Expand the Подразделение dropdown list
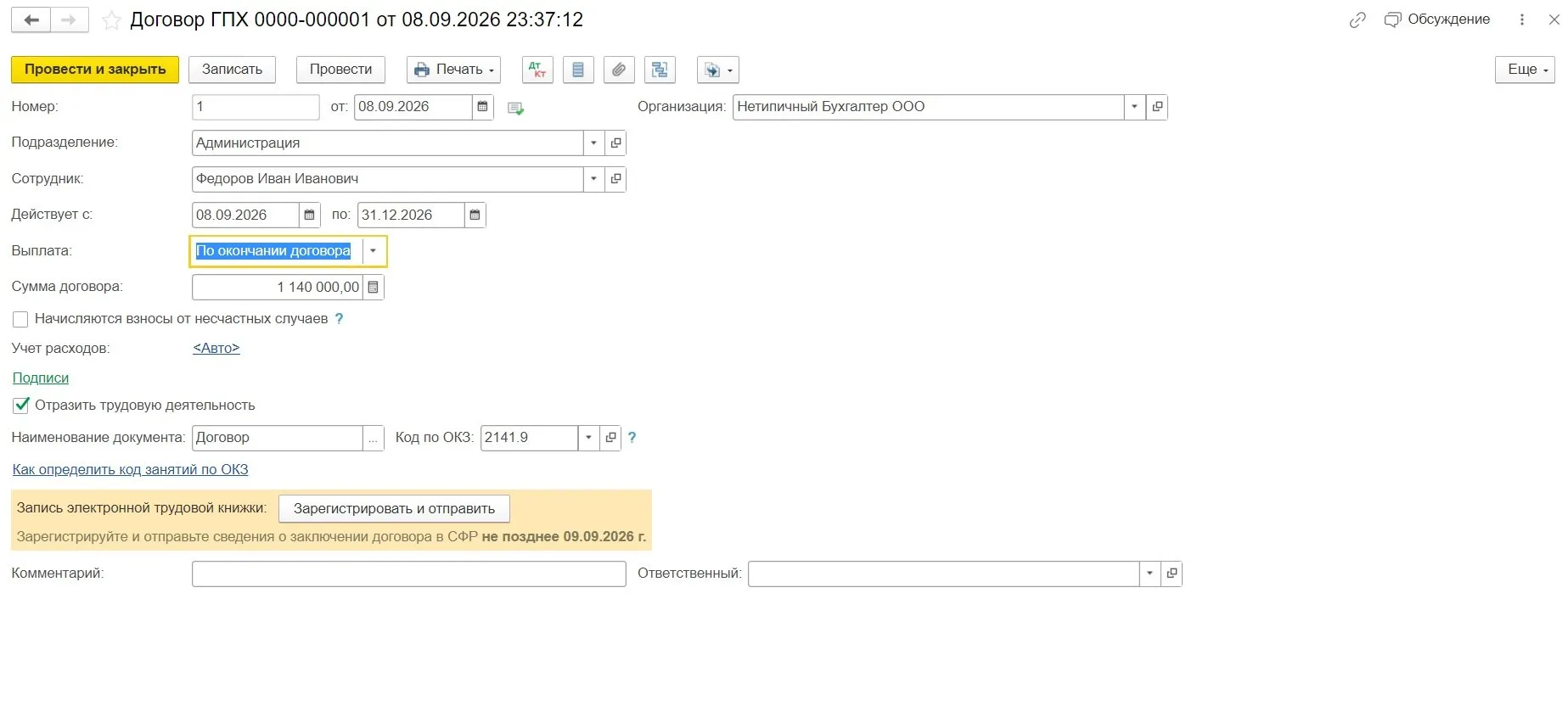The height and width of the screenshot is (722, 1568). (x=593, y=143)
